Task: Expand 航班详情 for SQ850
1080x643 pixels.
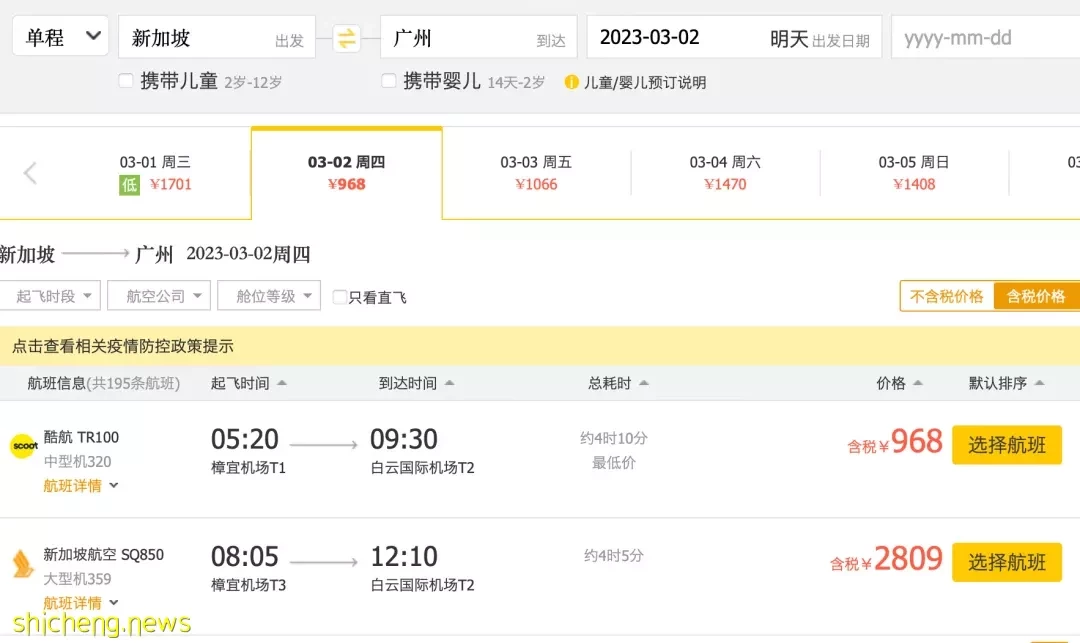Action: (81, 603)
